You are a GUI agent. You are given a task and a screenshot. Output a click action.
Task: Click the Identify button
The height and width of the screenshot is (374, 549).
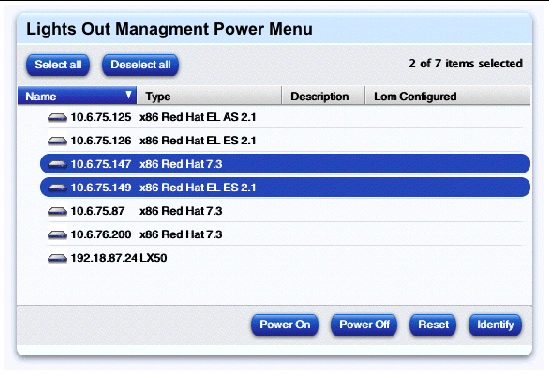(x=495, y=325)
